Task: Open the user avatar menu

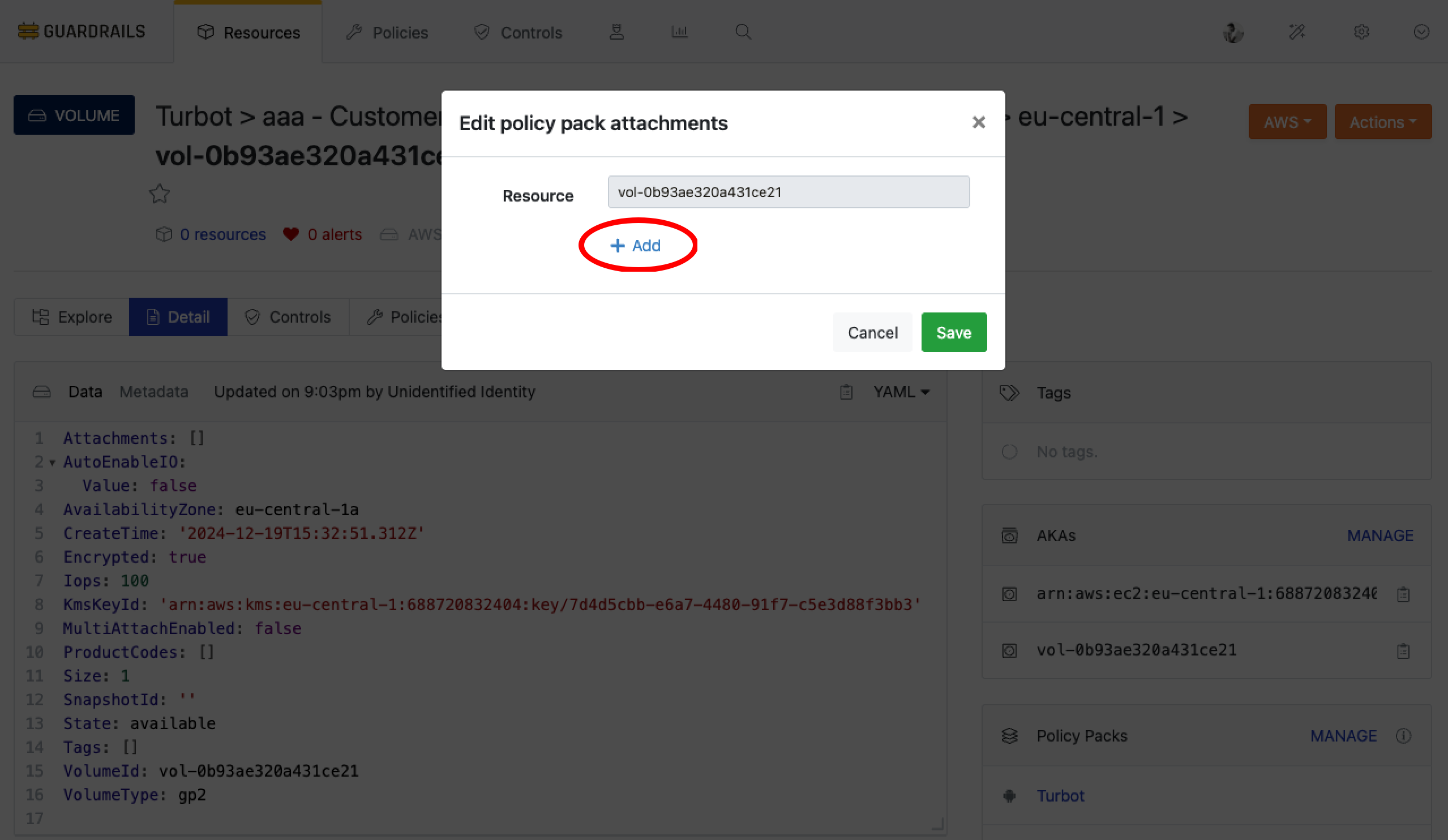Action: pyautogui.click(x=1233, y=32)
